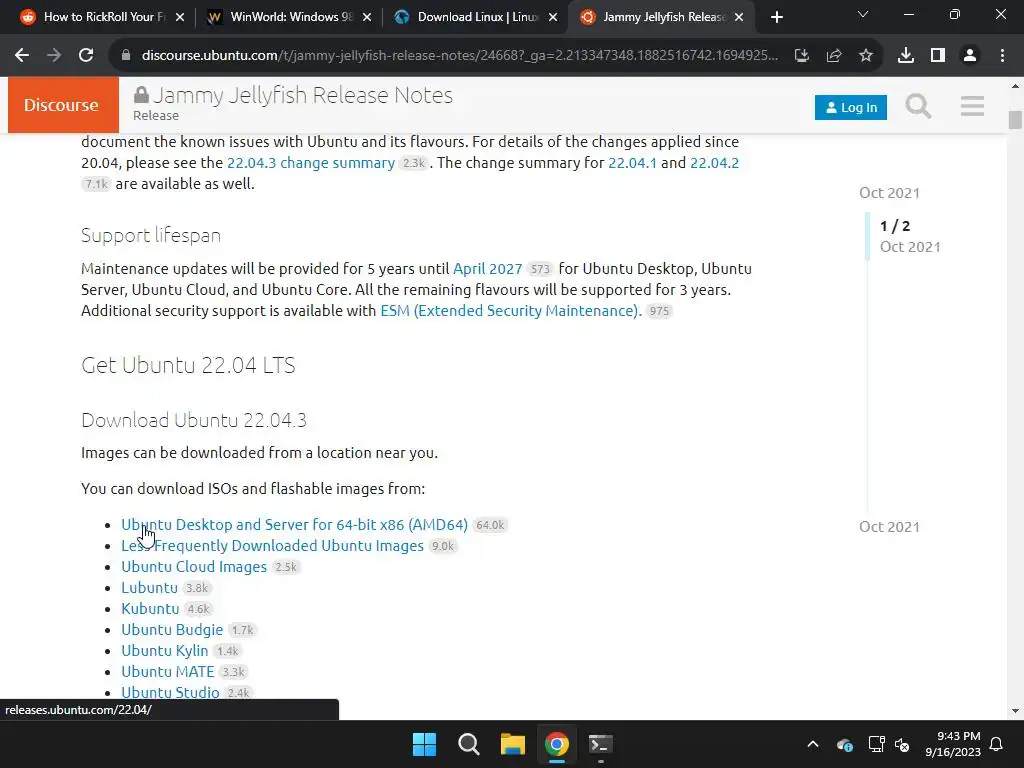Click the April 2027 link

click(487, 269)
